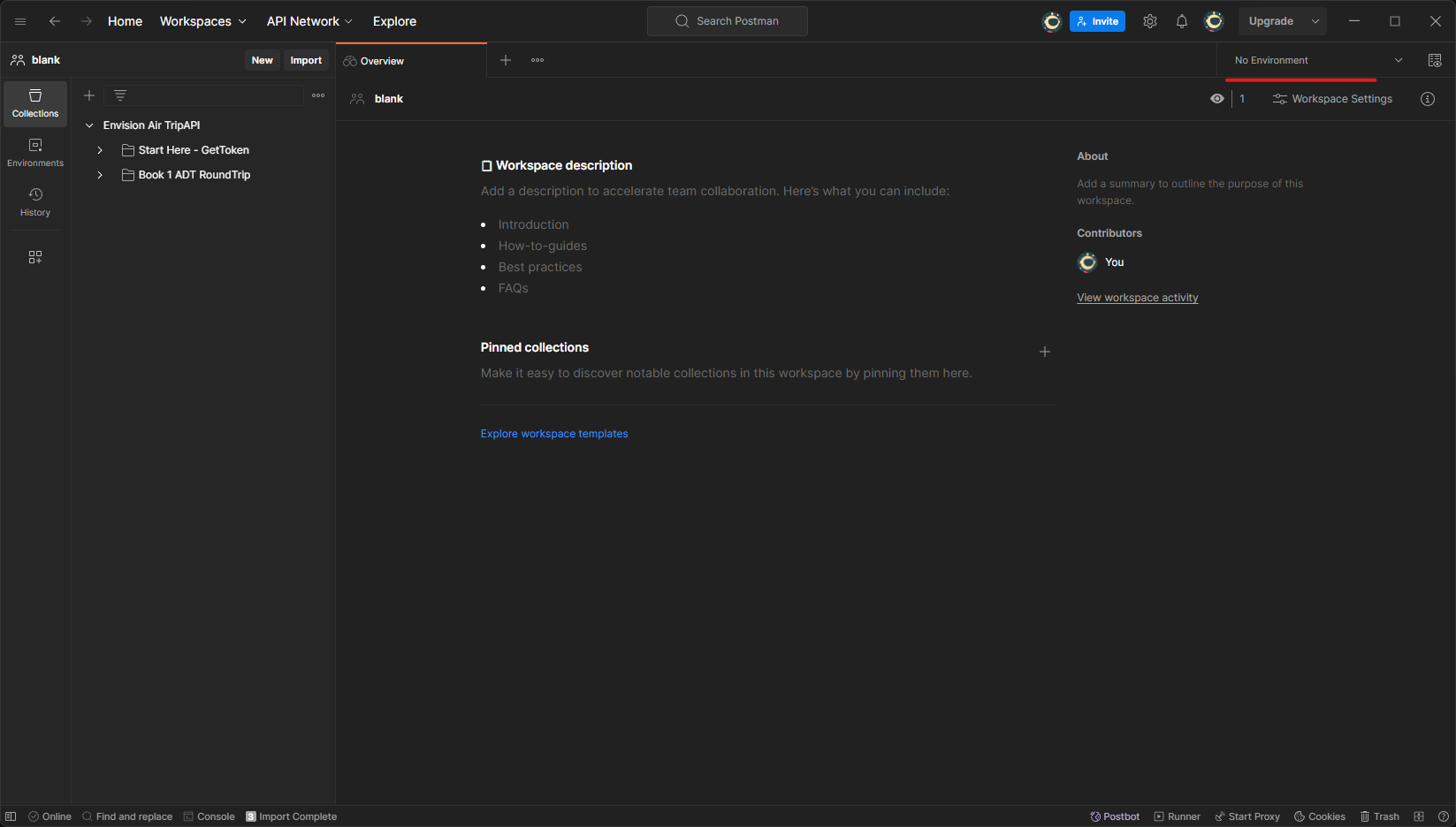This screenshot has width=1456, height=827.
Task: Click the team avatar left of Invite
Action: (x=1052, y=21)
